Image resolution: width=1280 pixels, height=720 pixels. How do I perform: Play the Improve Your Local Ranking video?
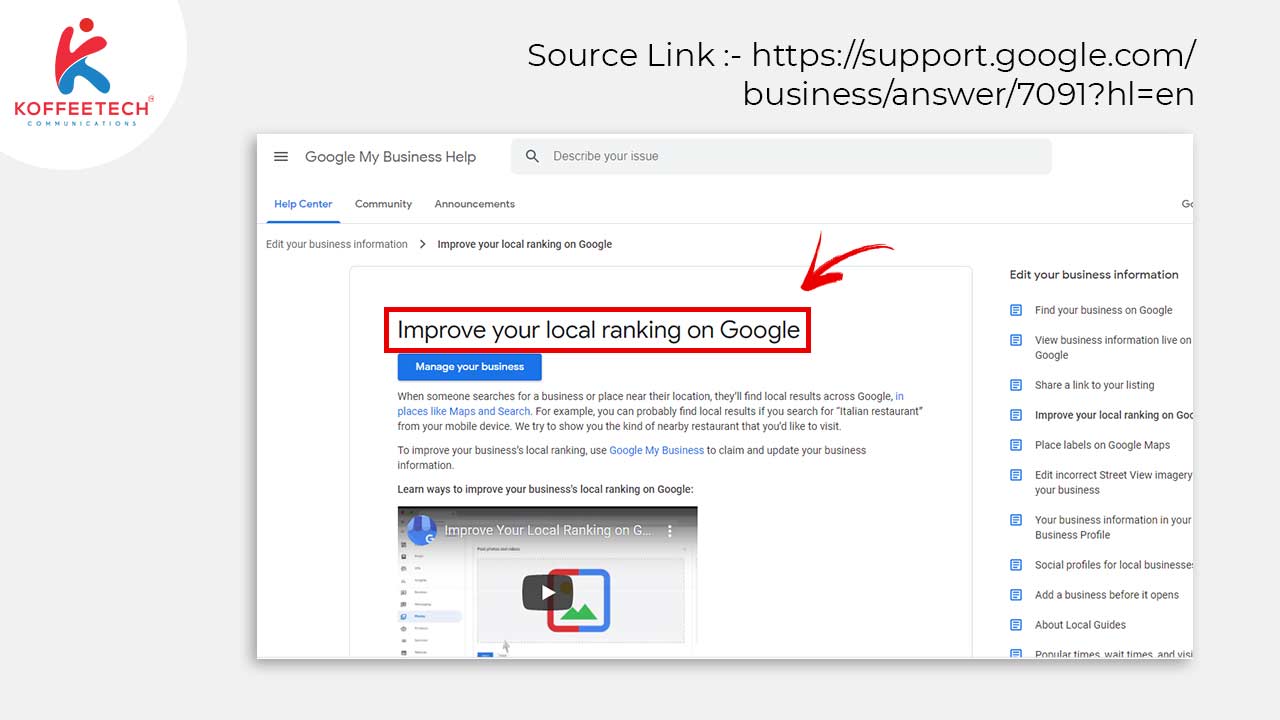point(547,592)
